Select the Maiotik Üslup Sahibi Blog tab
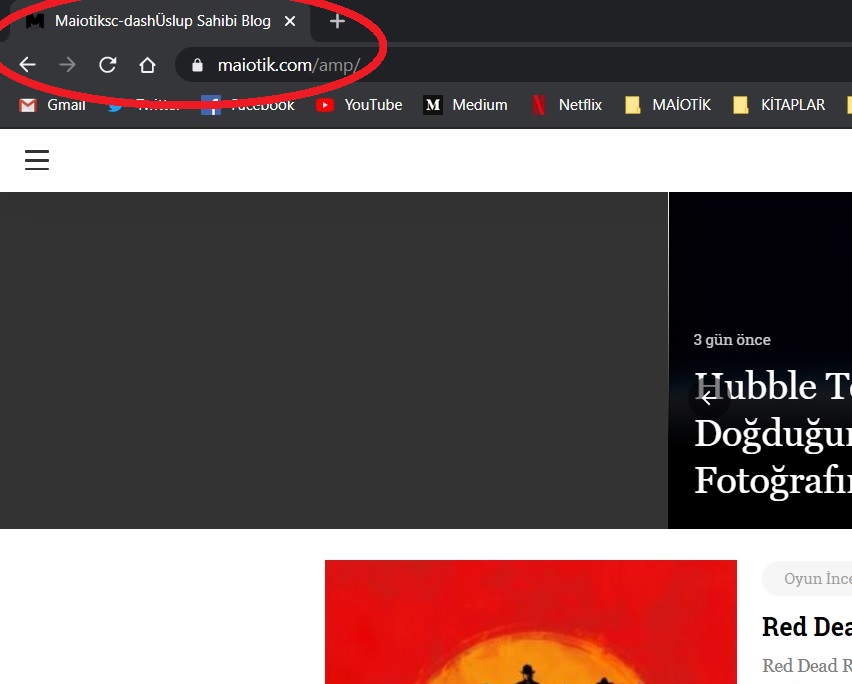 point(158,21)
